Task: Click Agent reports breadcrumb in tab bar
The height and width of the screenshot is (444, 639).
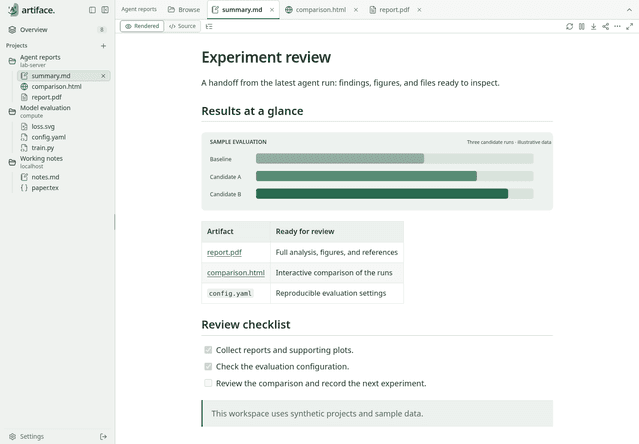Action: 139,9
